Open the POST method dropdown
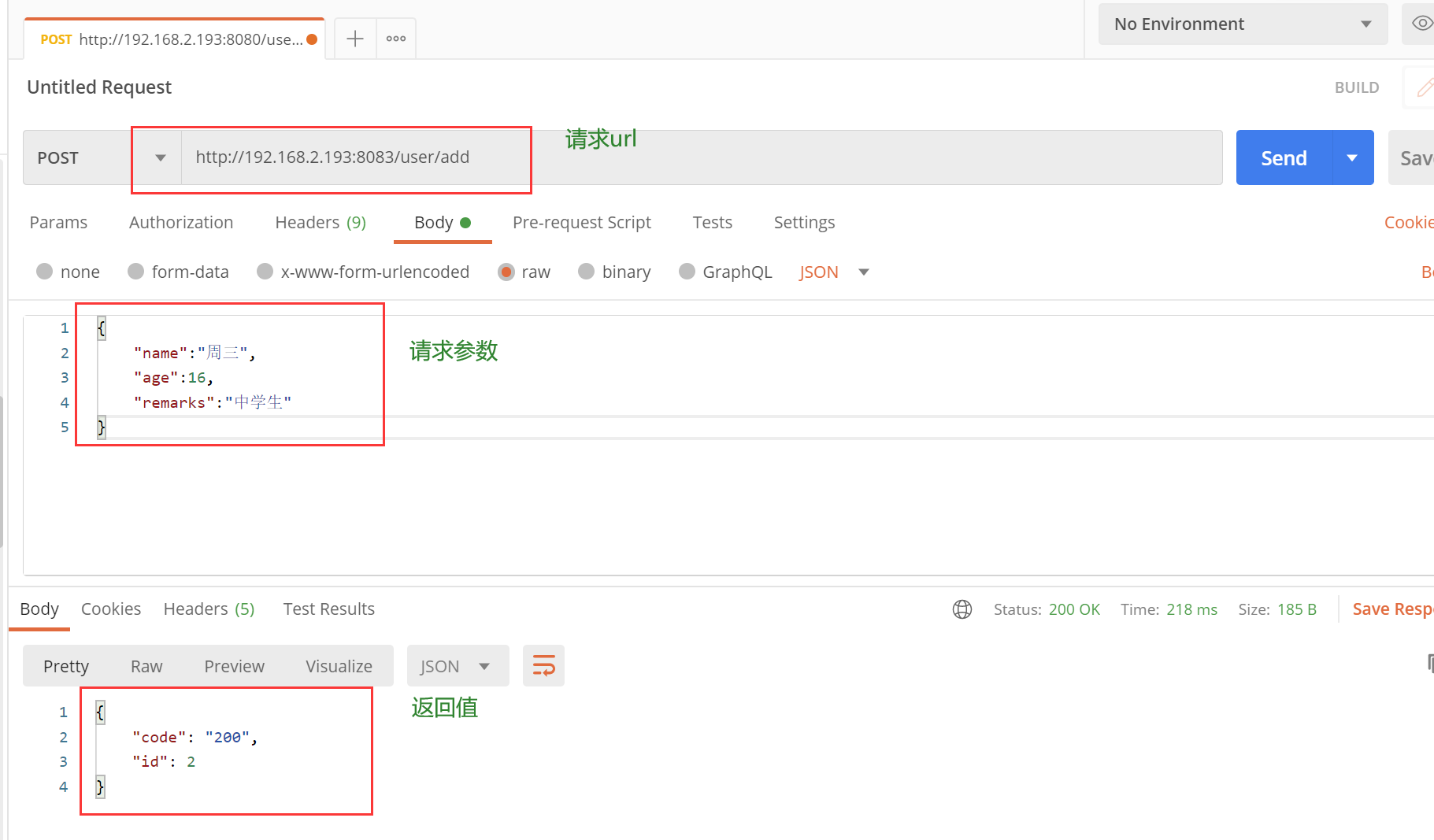The image size is (1434, 840). [x=102, y=157]
